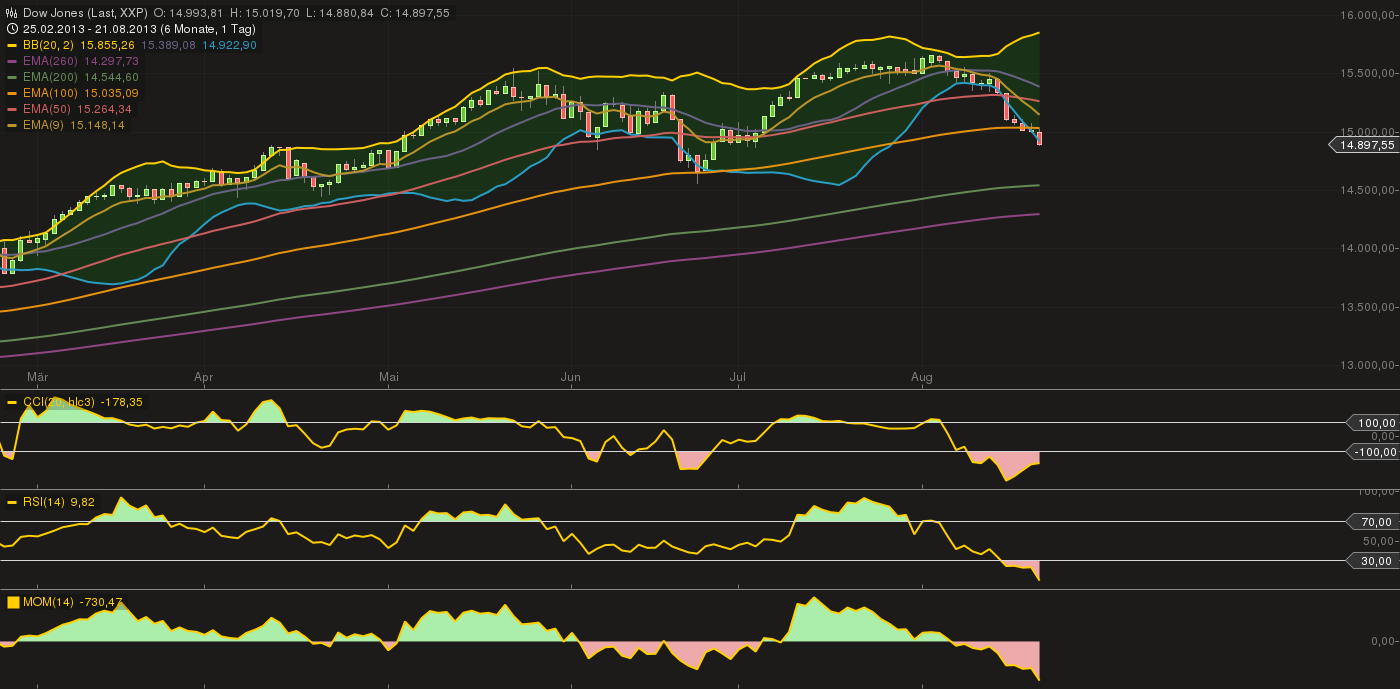Click the yellow CCI color marker
This screenshot has width=1400, height=689.
[x=12, y=402]
